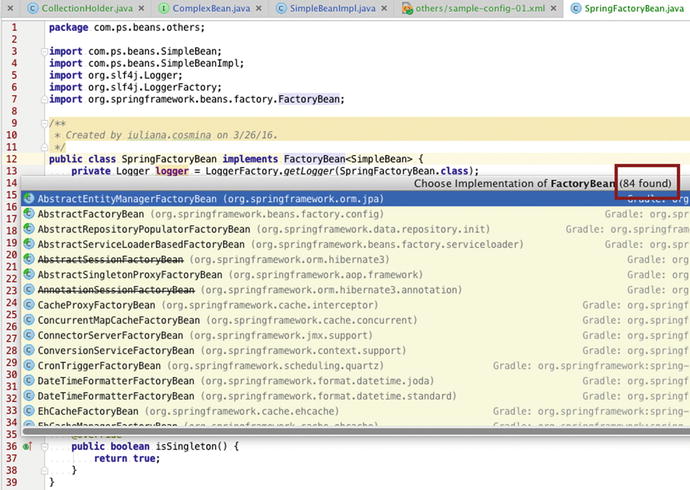Collapse the imports block at line 3
The height and width of the screenshot is (490, 690).
pos(44,51)
